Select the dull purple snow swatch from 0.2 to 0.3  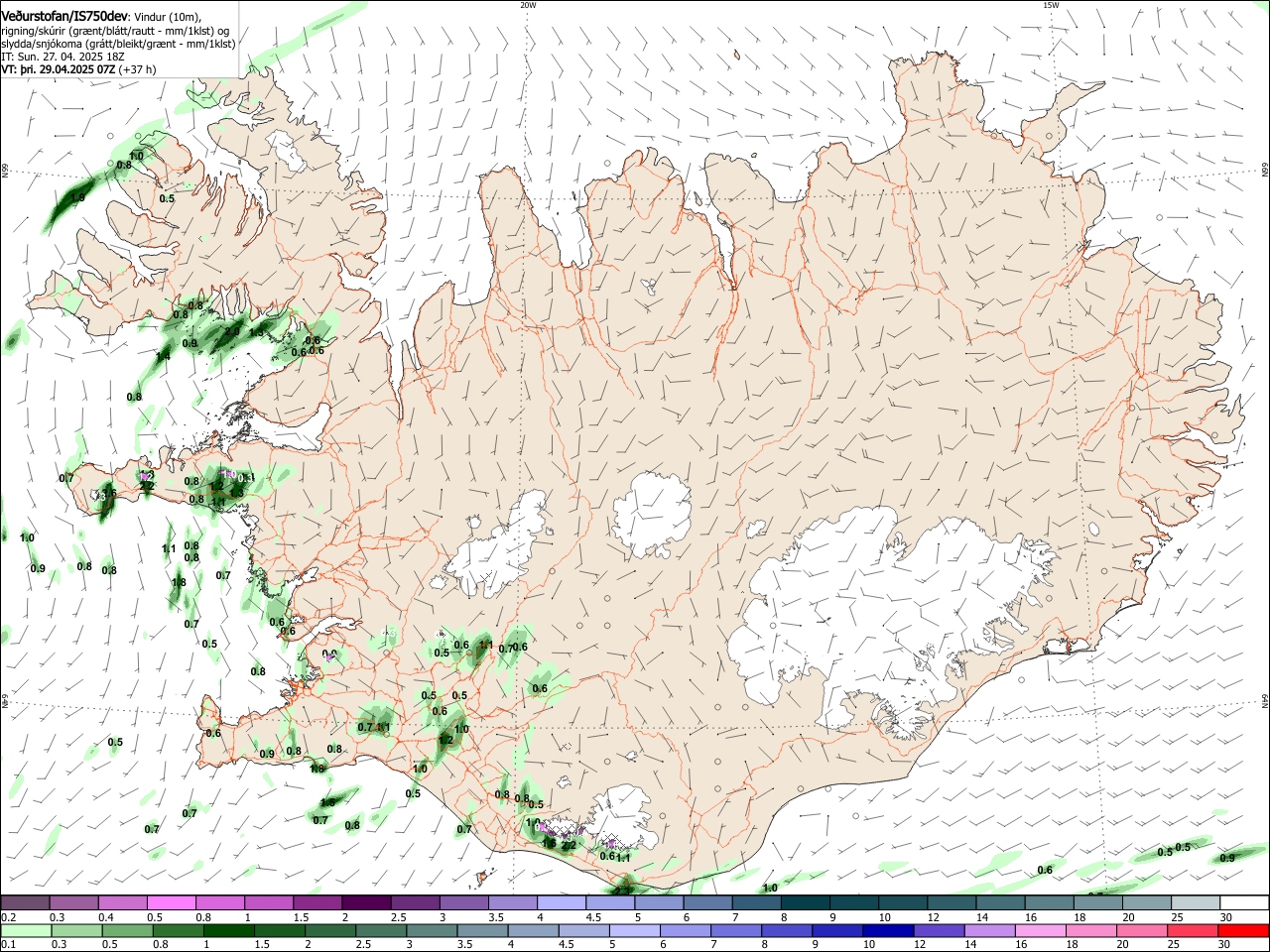pyautogui.click(x=26, y=903)
